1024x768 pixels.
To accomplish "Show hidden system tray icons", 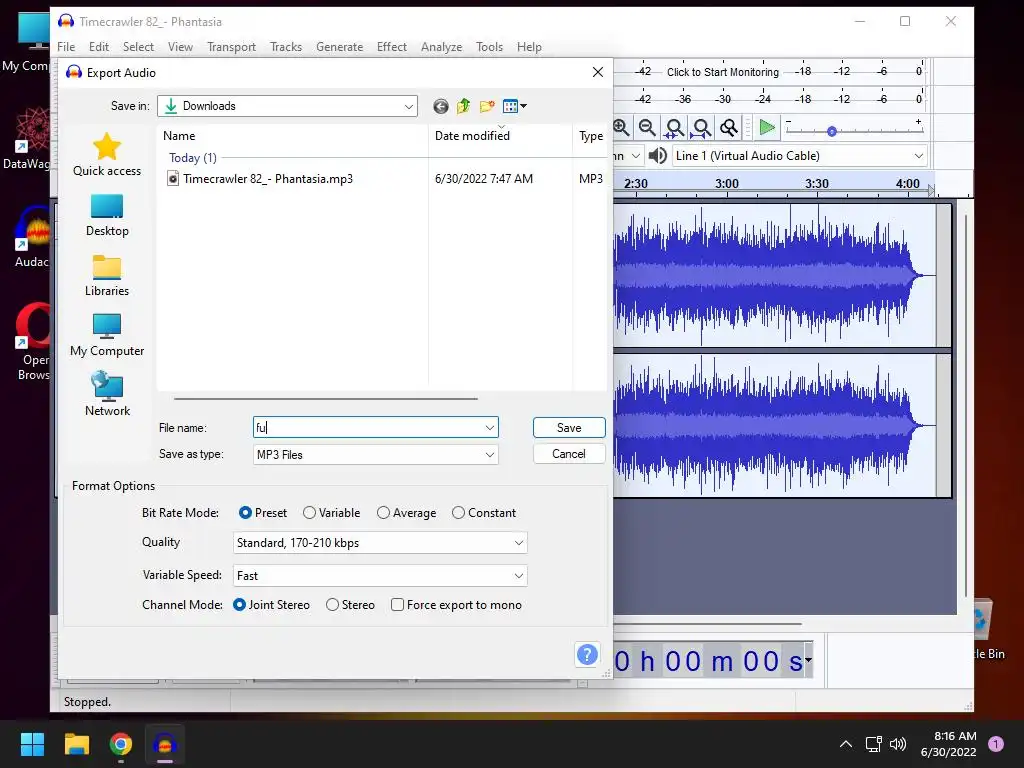I will pos(846,744).
